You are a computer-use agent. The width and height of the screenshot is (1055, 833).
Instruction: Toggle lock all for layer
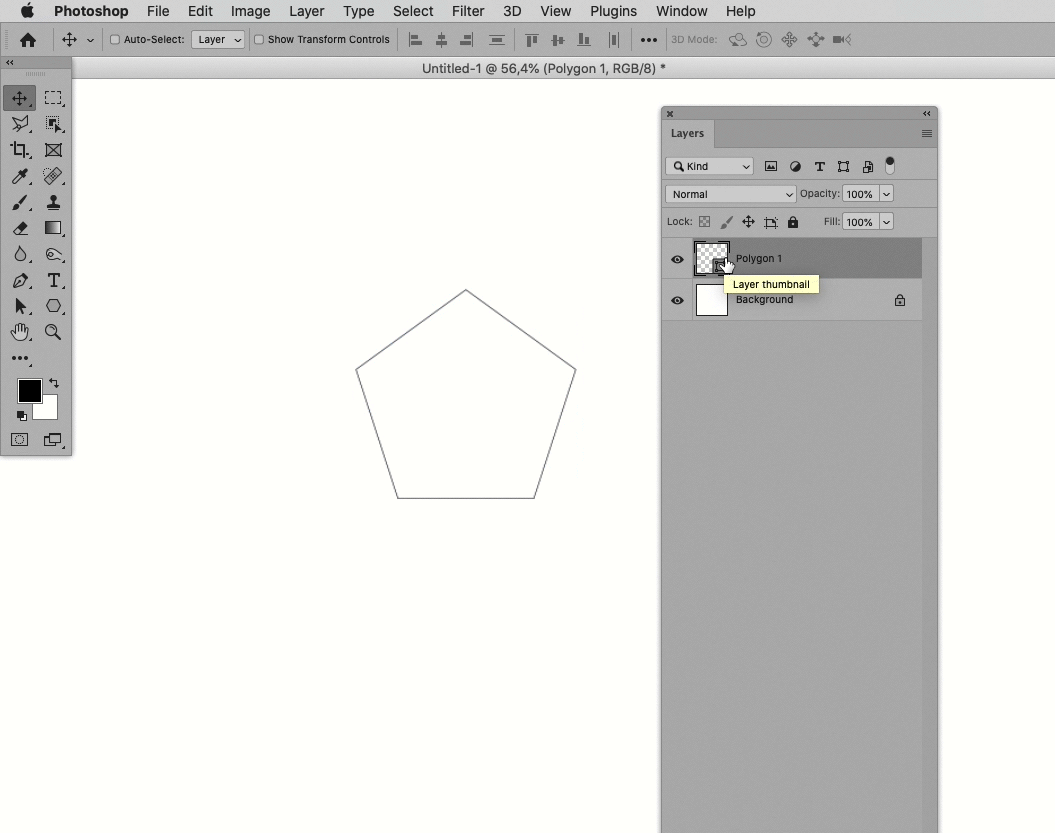pos(793,222)
